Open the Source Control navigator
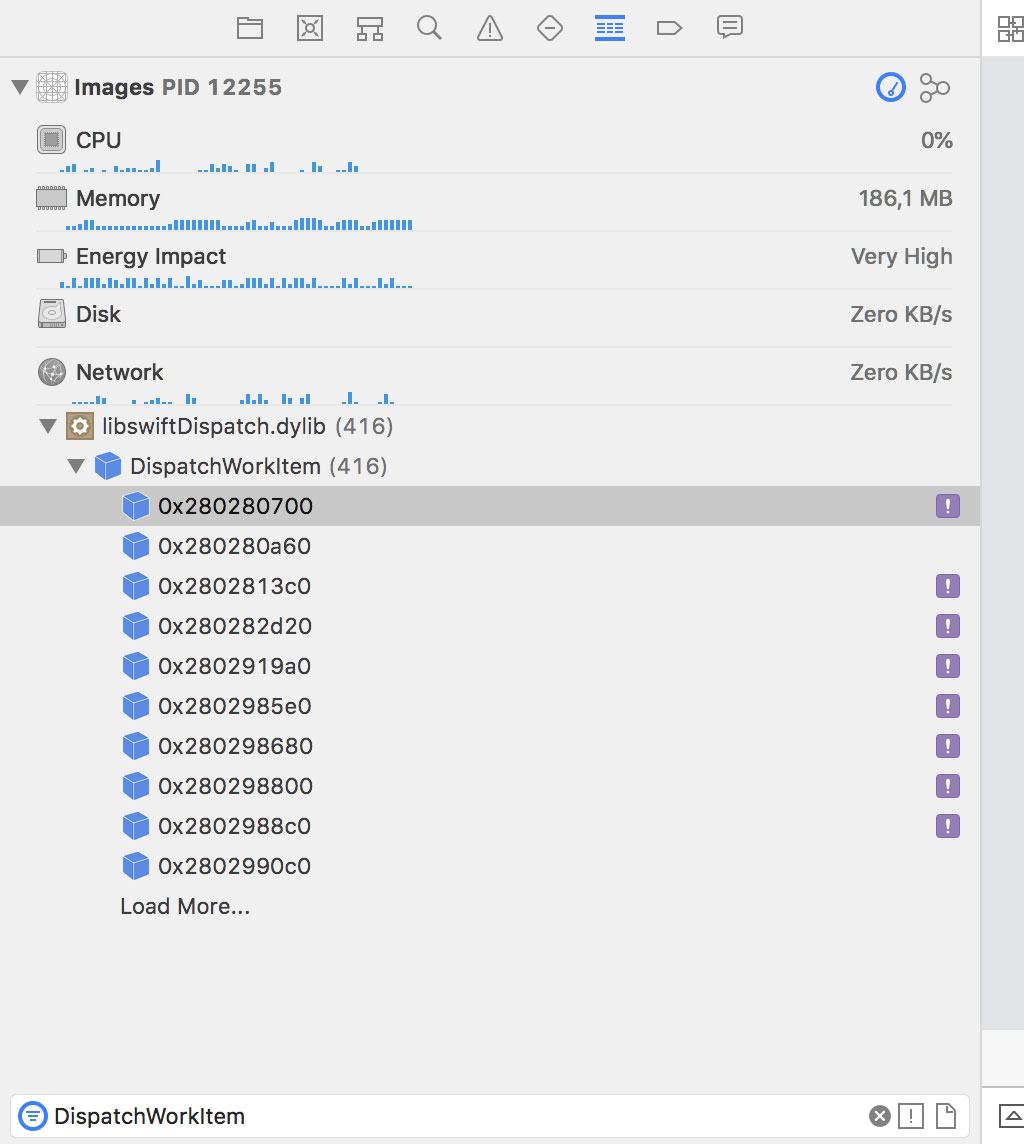The width and height of the screenshot is (1024, 1144). (309, 28)
